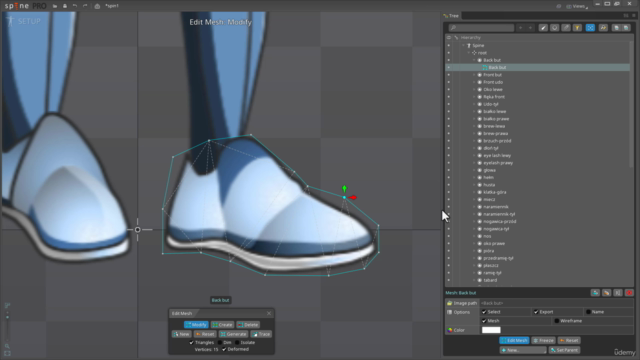Expand the Front but slot
This screenshot has height=360, width=640.
(x=474, y=75)
